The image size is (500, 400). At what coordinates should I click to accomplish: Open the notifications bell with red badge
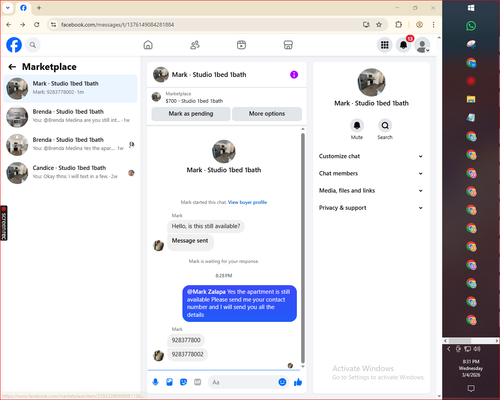[x=403, y=45]
